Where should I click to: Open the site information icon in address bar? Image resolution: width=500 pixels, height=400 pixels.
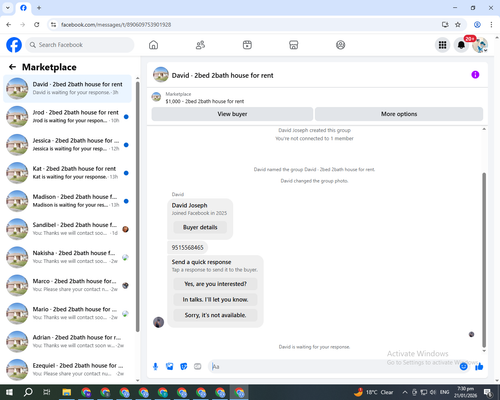coord(53,25)
